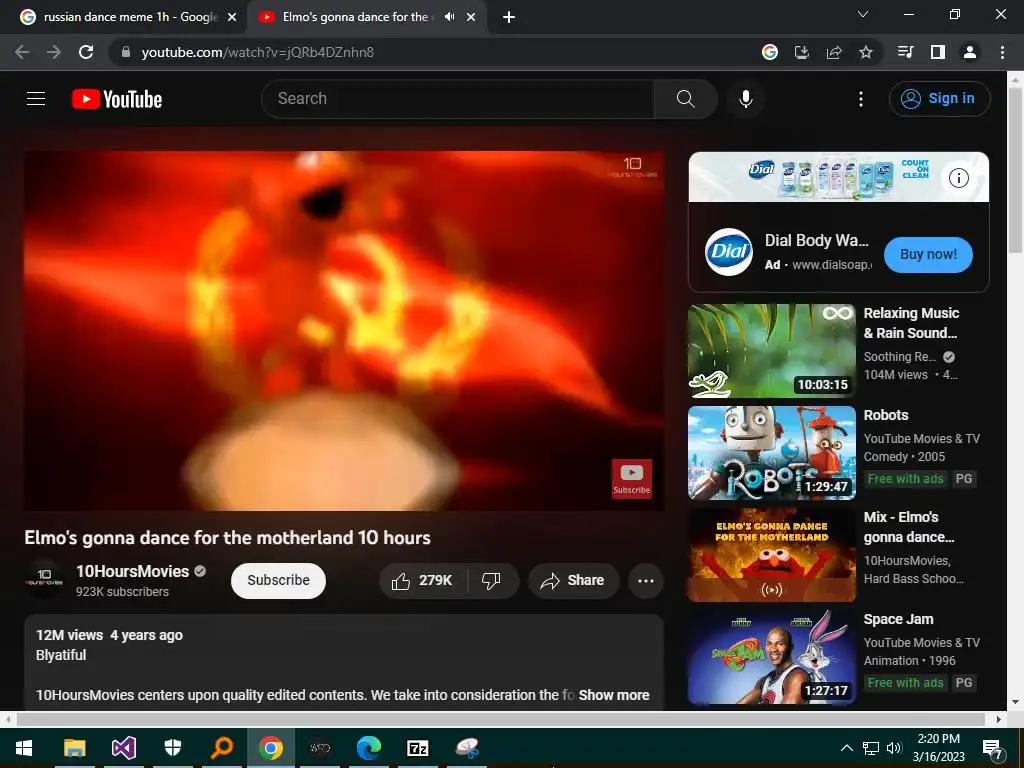Focus the browser address bar URL
The image size is (1024, 768).
coord(257,52)
